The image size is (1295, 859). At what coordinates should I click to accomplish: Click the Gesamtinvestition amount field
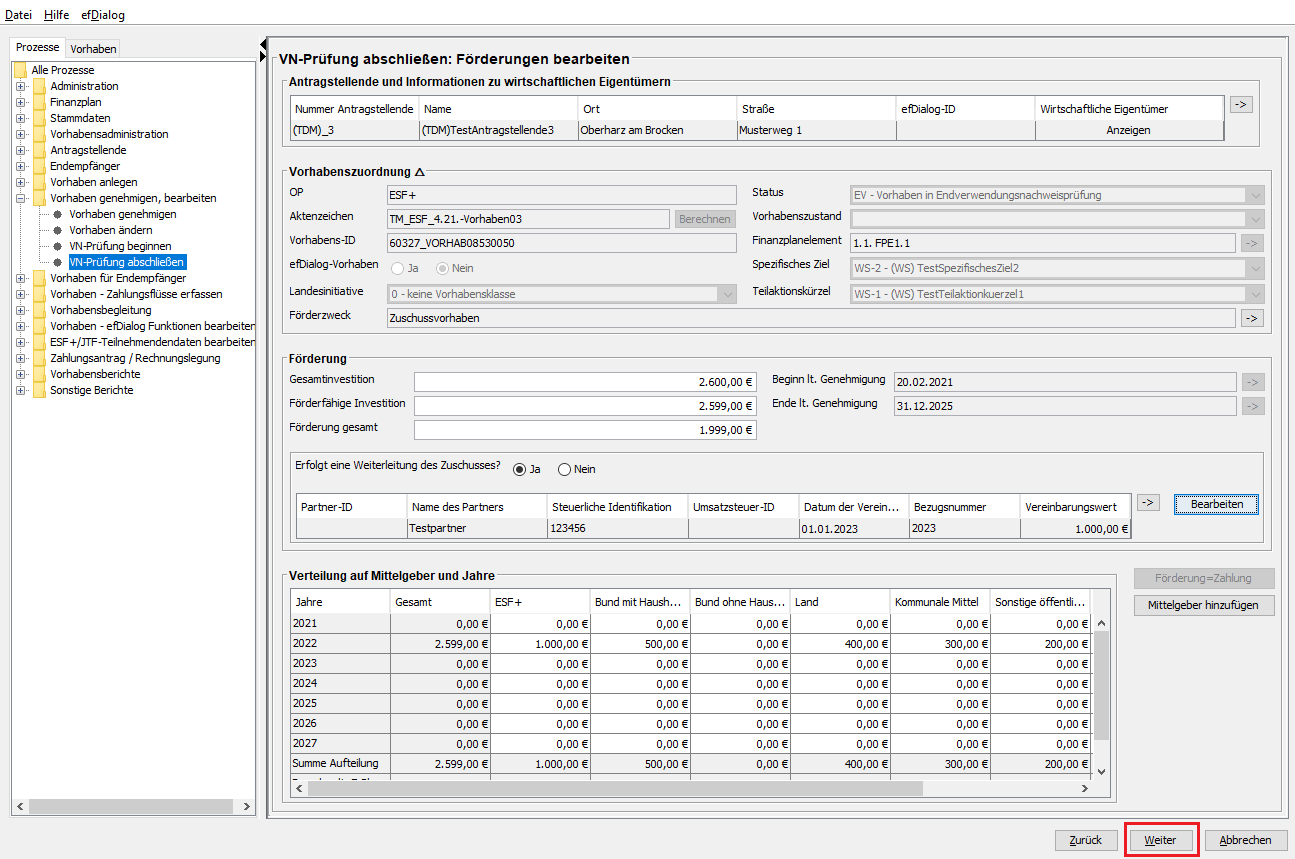click(x=585, y=382)
